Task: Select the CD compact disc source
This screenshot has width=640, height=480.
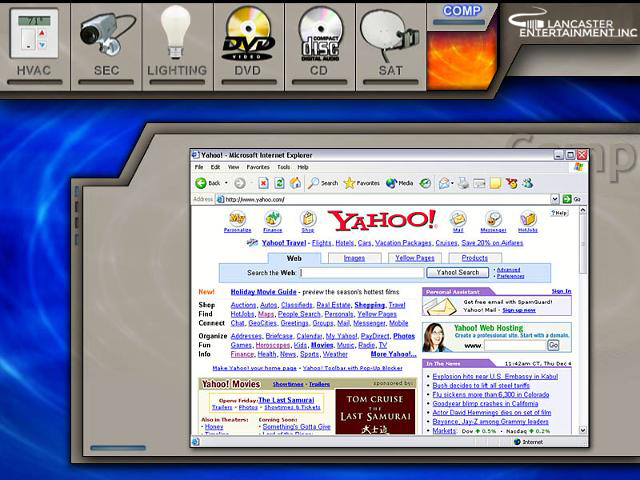Action: point(319,46)
